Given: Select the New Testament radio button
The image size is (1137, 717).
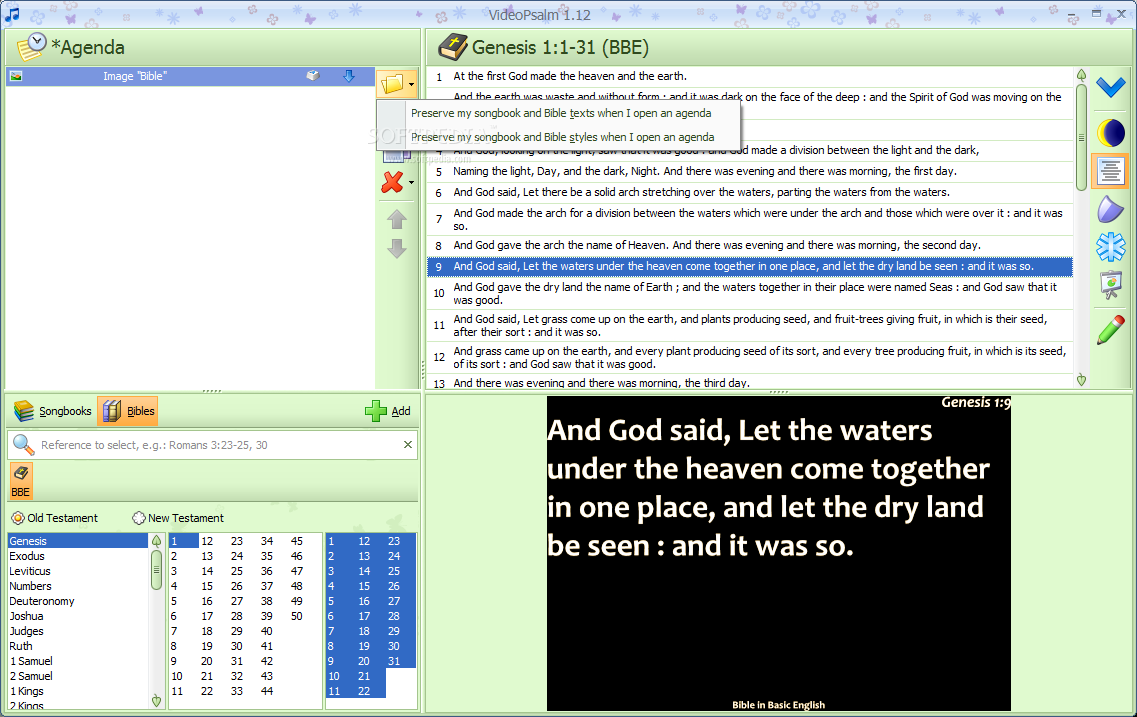Looking at the screenshot, I should tap(178, 518).
